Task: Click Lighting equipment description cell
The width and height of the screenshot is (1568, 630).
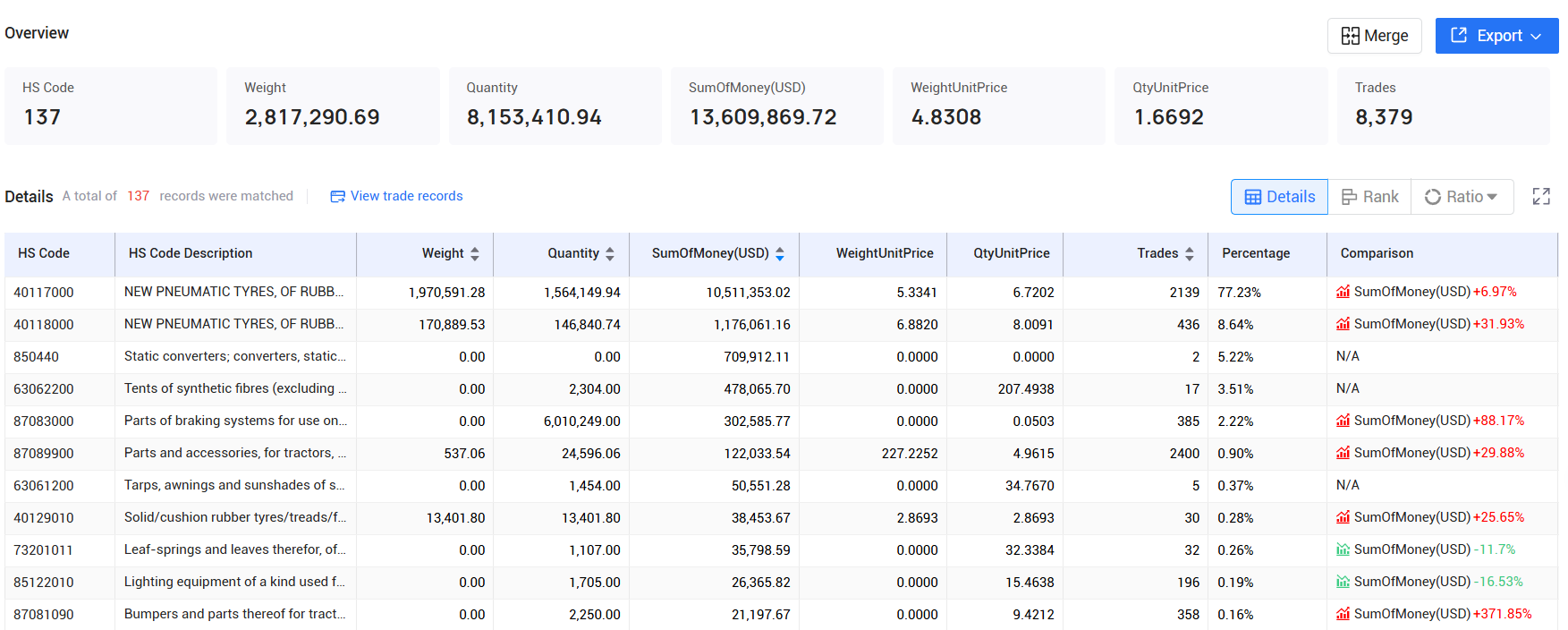Action: [235, 582]
